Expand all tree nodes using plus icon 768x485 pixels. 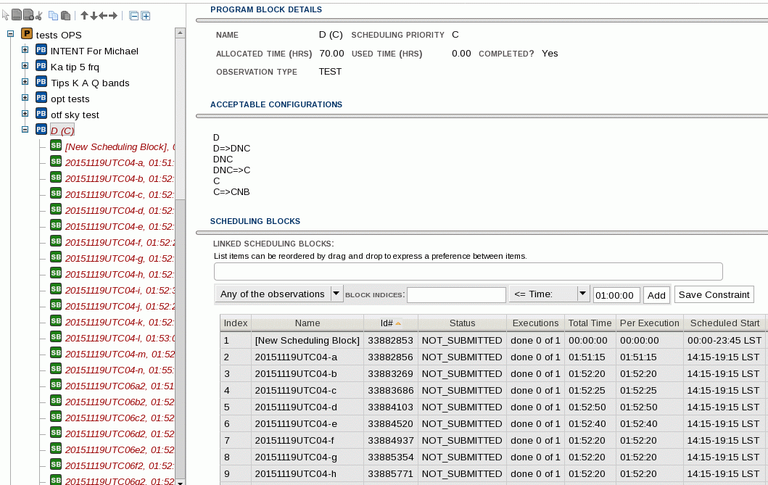pos(146,16)
